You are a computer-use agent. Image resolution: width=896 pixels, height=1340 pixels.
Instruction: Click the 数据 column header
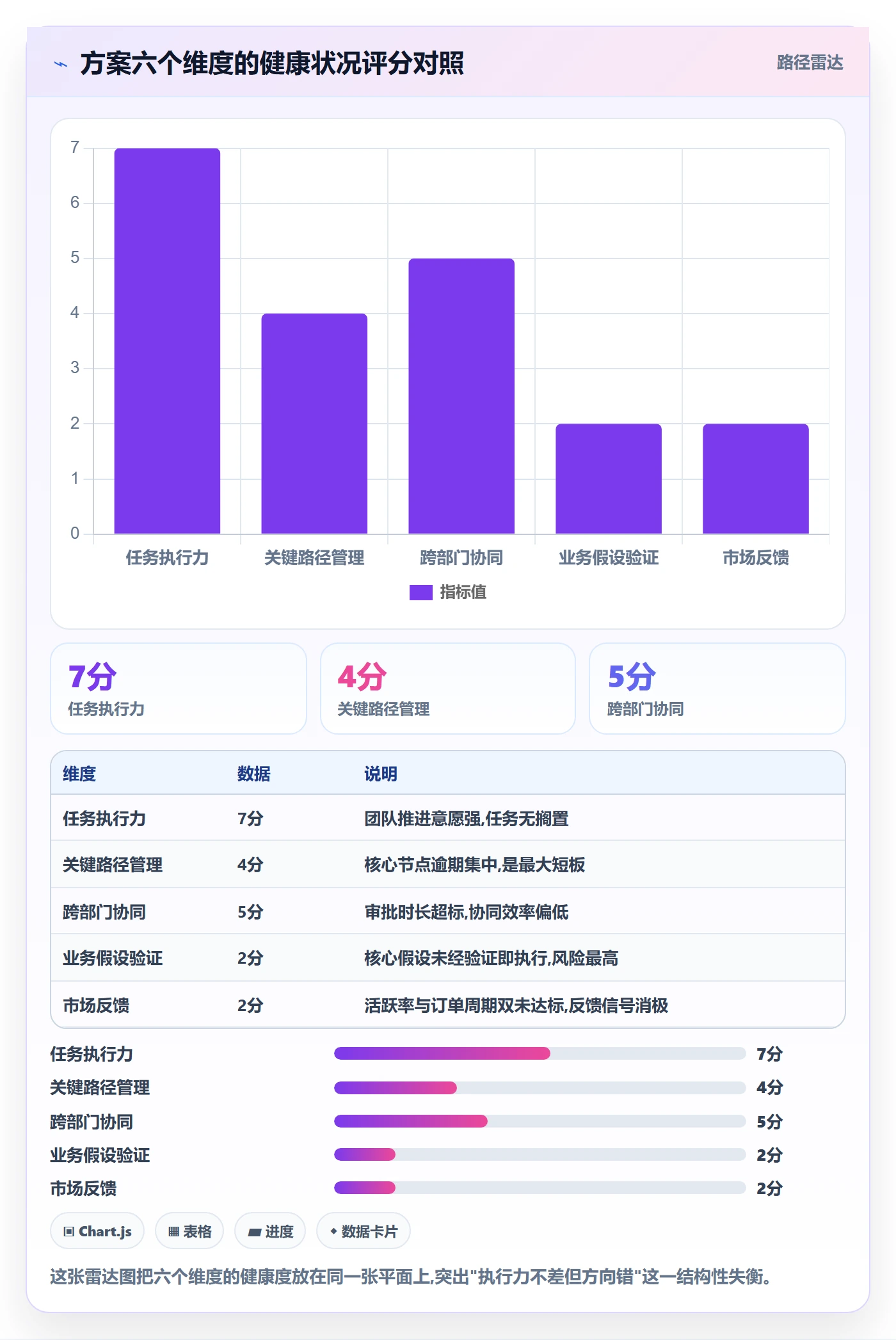coord(254,774)
